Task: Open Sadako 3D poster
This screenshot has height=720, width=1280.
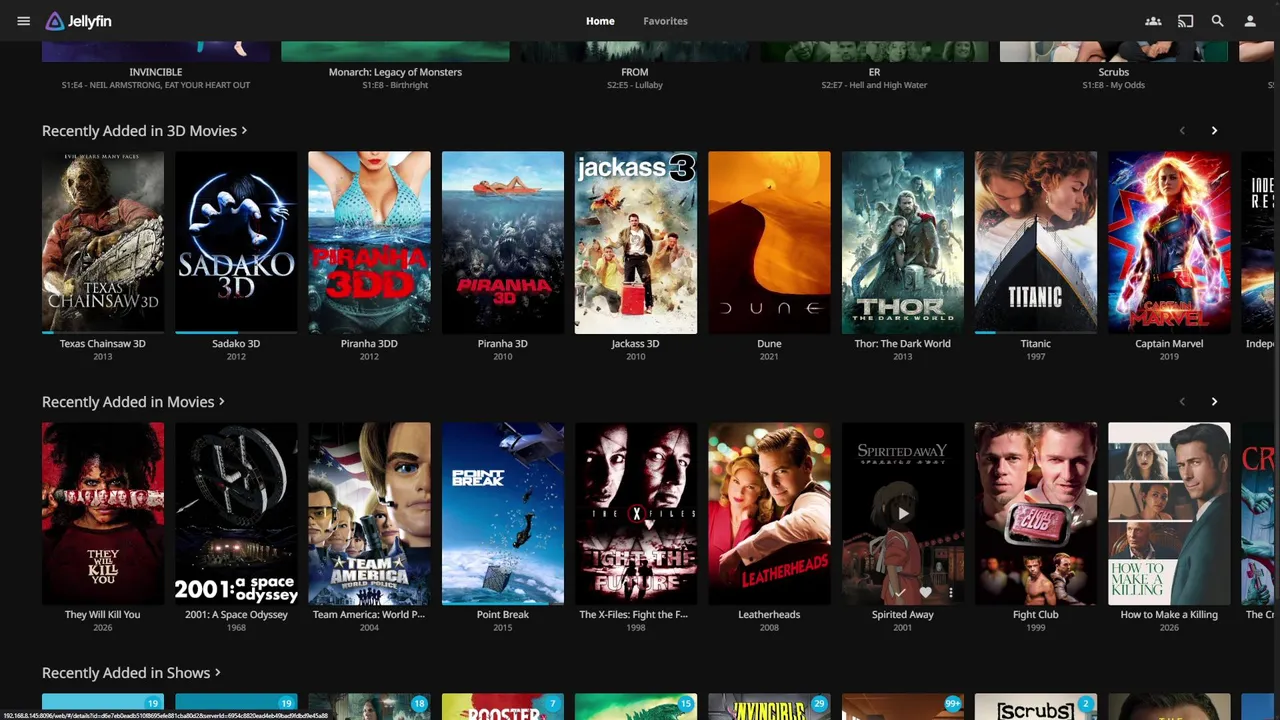Action: click(236, 242)
